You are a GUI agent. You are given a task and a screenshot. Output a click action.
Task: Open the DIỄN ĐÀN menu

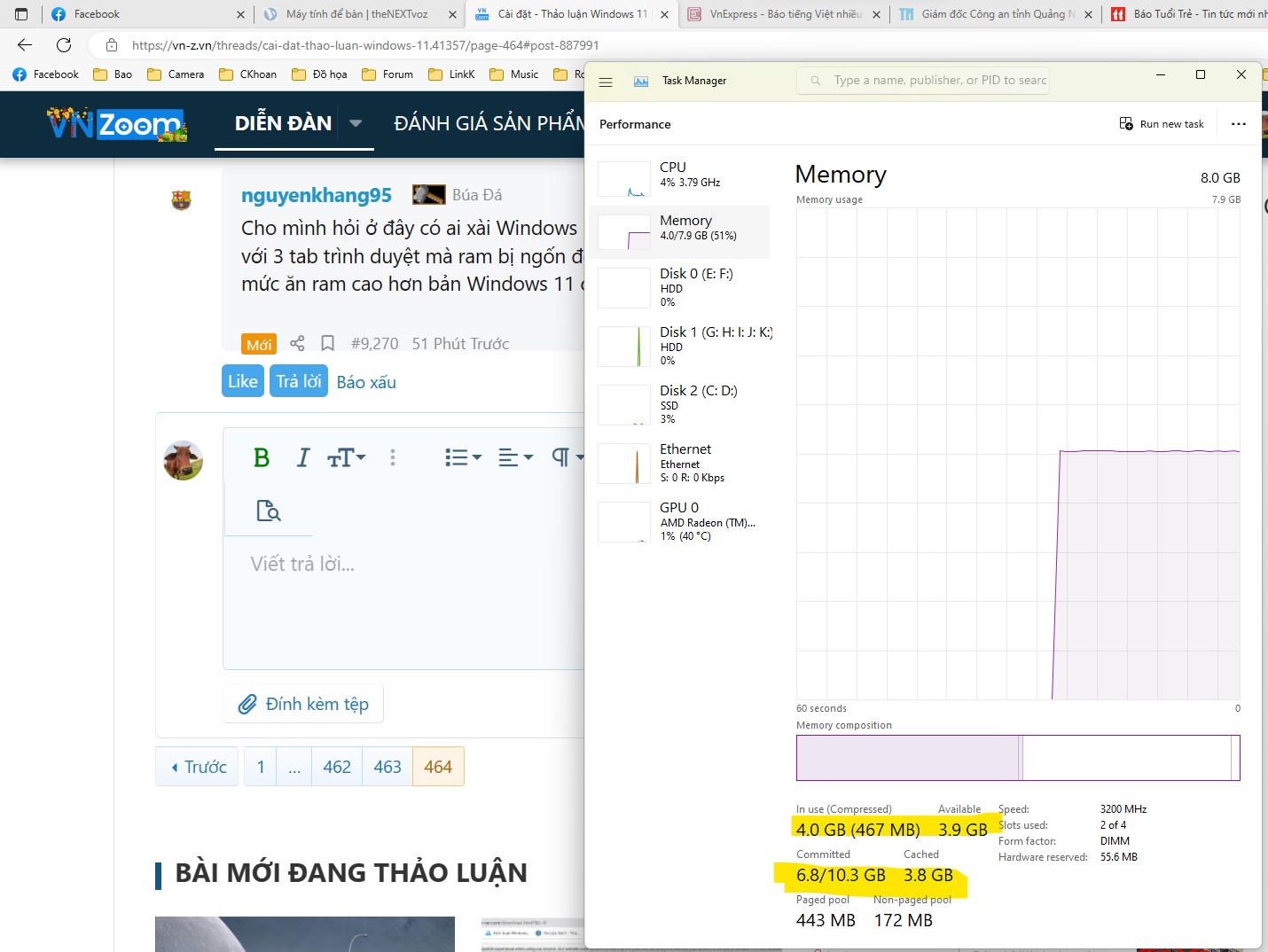click(x=283, y=124)
